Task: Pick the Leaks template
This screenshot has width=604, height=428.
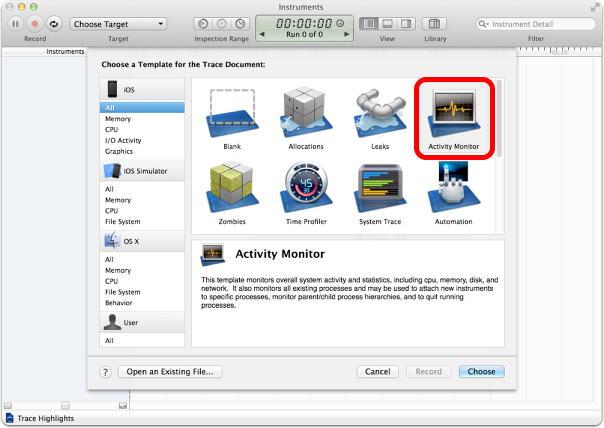Action: (x=380, y=116)
